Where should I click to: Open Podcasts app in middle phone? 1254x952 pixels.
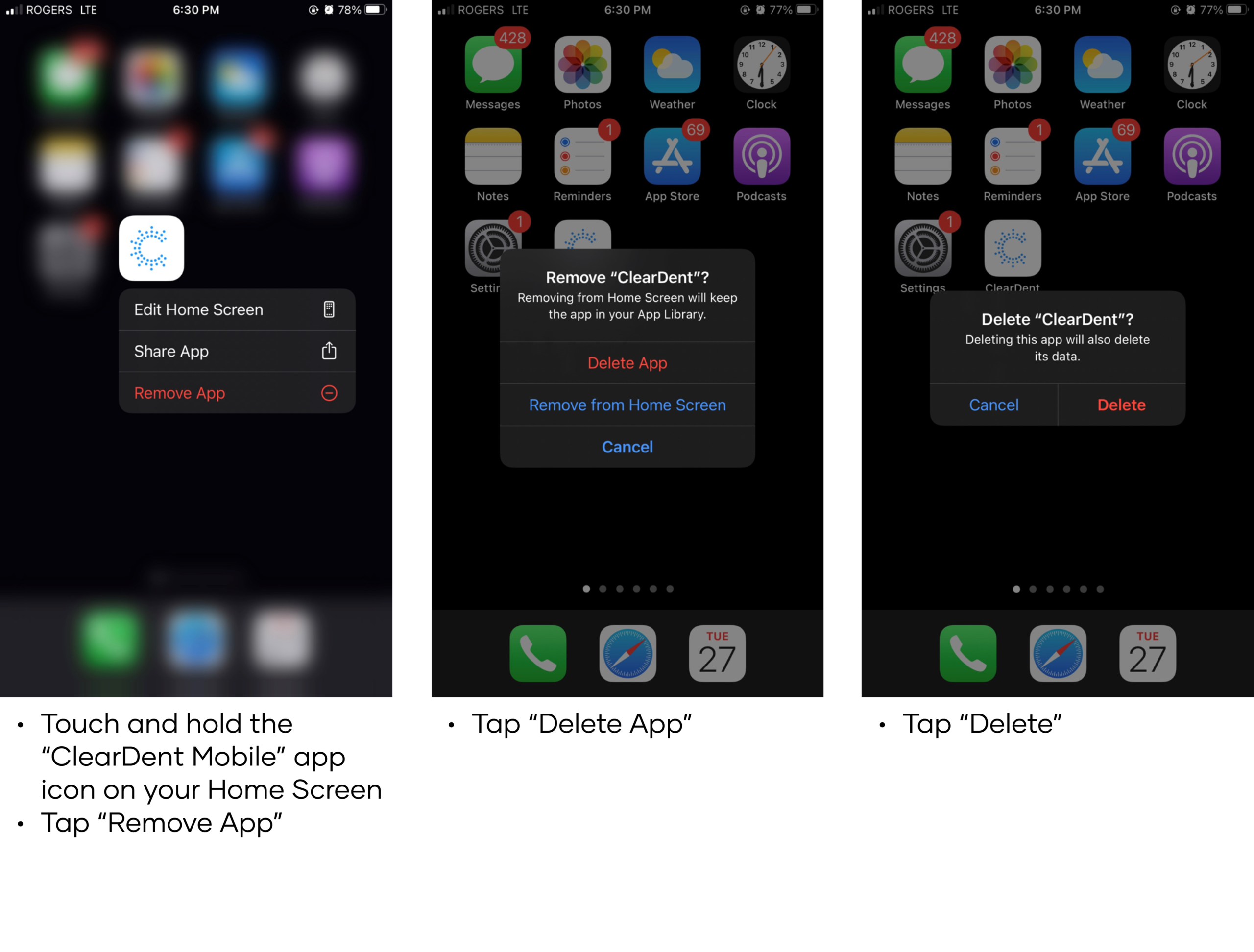coord(761,156)
